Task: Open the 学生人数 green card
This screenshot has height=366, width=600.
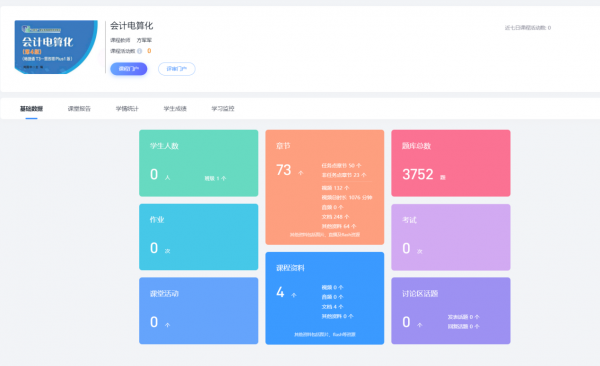Action: [x=199, y=163]
